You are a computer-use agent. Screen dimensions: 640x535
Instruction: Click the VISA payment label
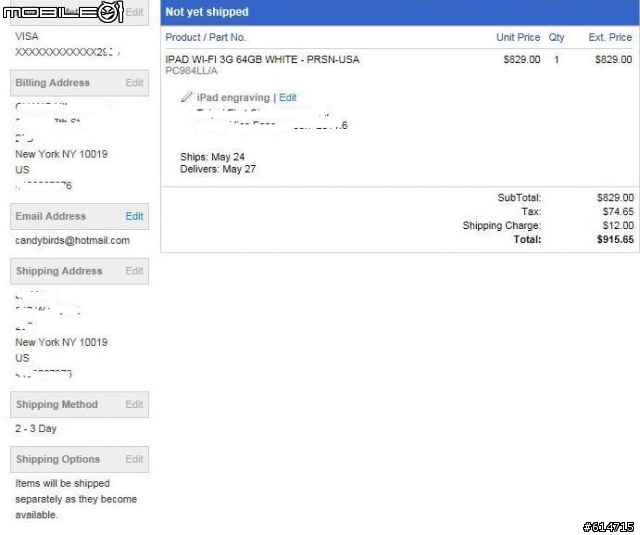point(27,37)
